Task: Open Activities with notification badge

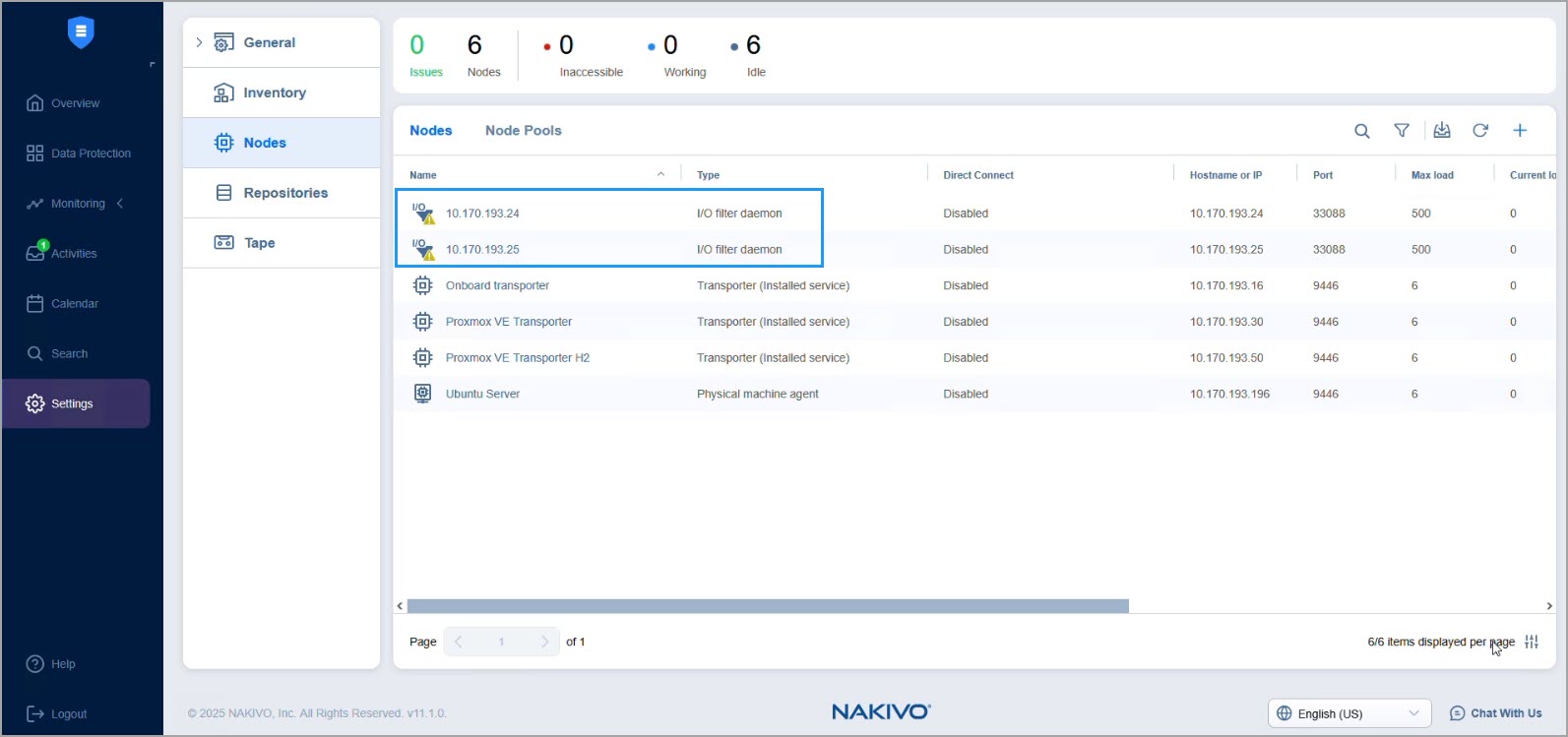Action: pos(62,254)
